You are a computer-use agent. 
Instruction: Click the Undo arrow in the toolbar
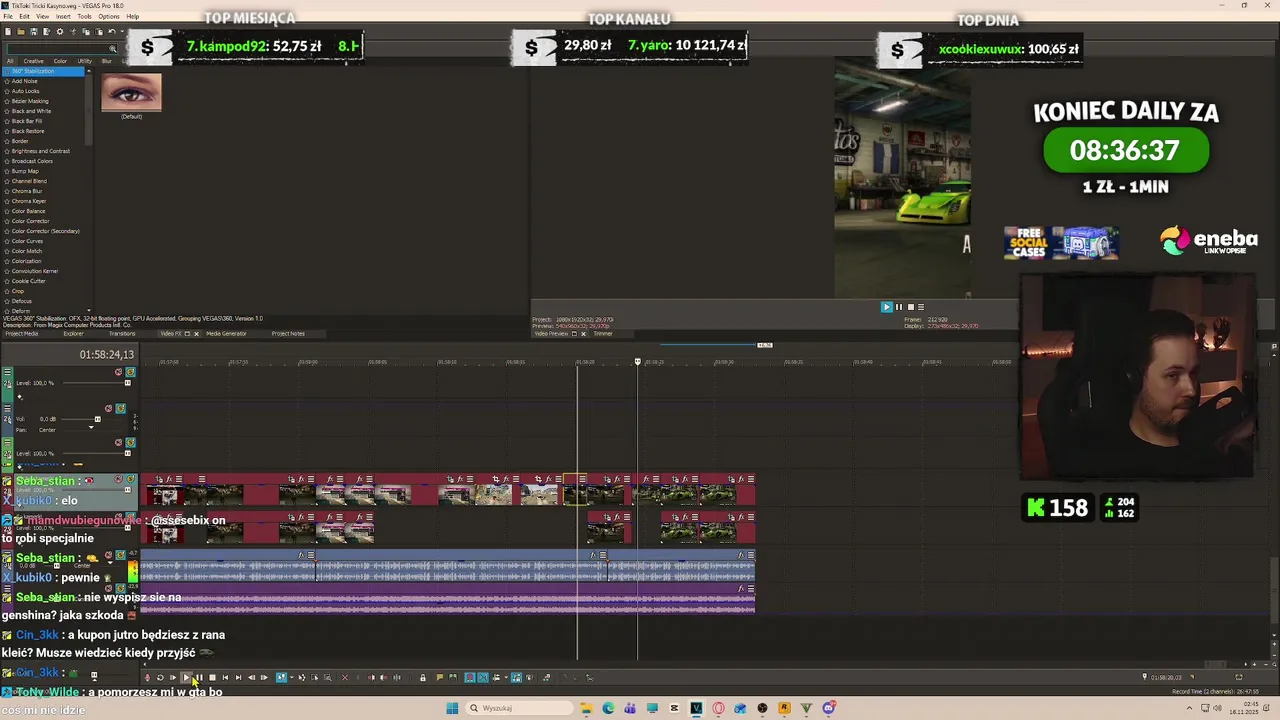[x=111, y=32]
